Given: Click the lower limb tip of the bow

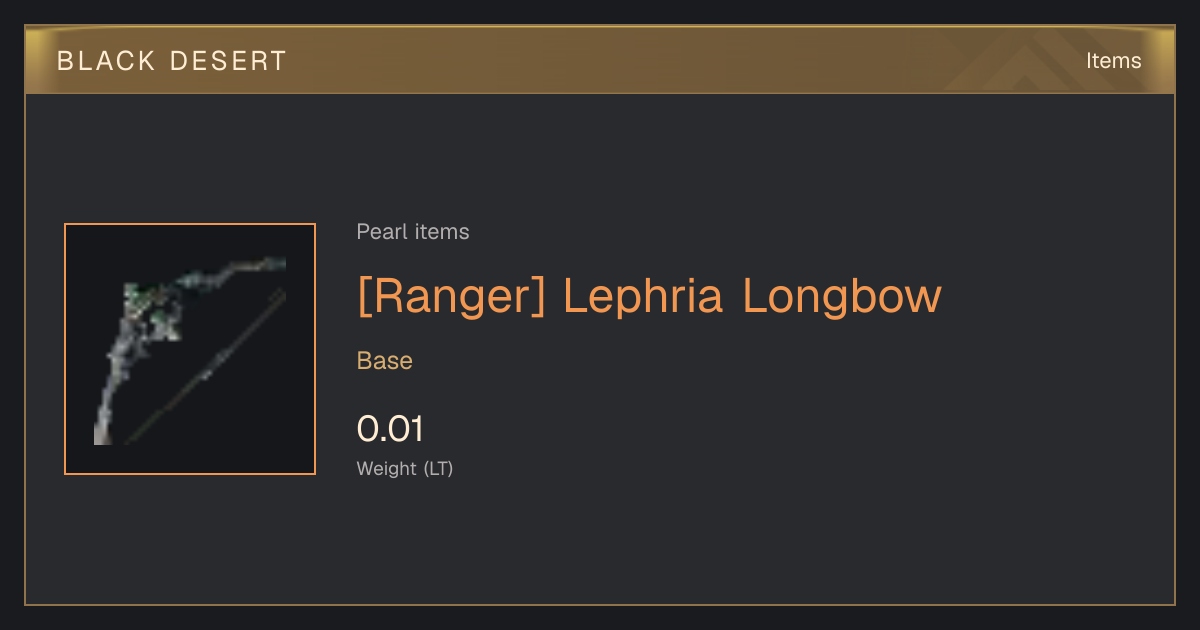Looking at the screenshot, I should (102, 430).
